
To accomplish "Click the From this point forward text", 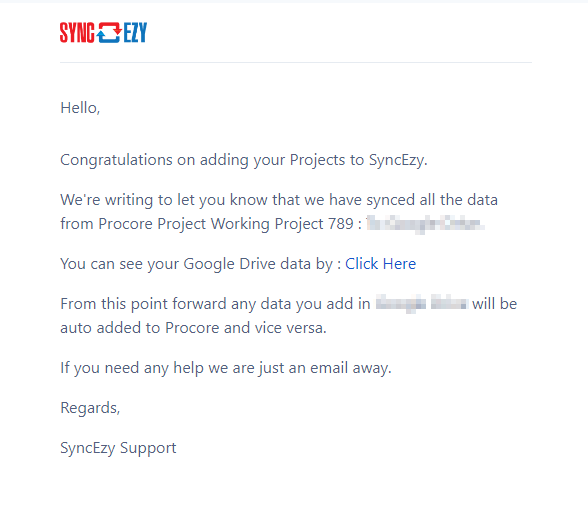I will (x=215, y=304).
